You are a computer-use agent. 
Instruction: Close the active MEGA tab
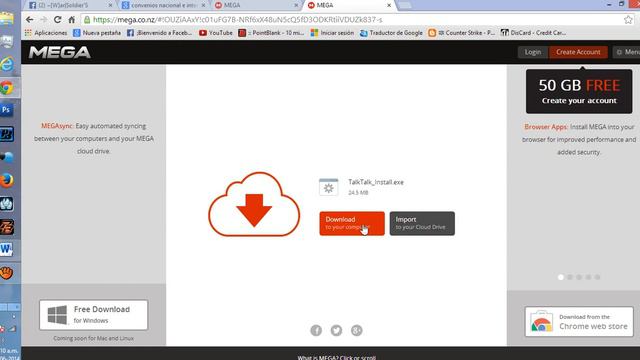(x=389, y=5)
